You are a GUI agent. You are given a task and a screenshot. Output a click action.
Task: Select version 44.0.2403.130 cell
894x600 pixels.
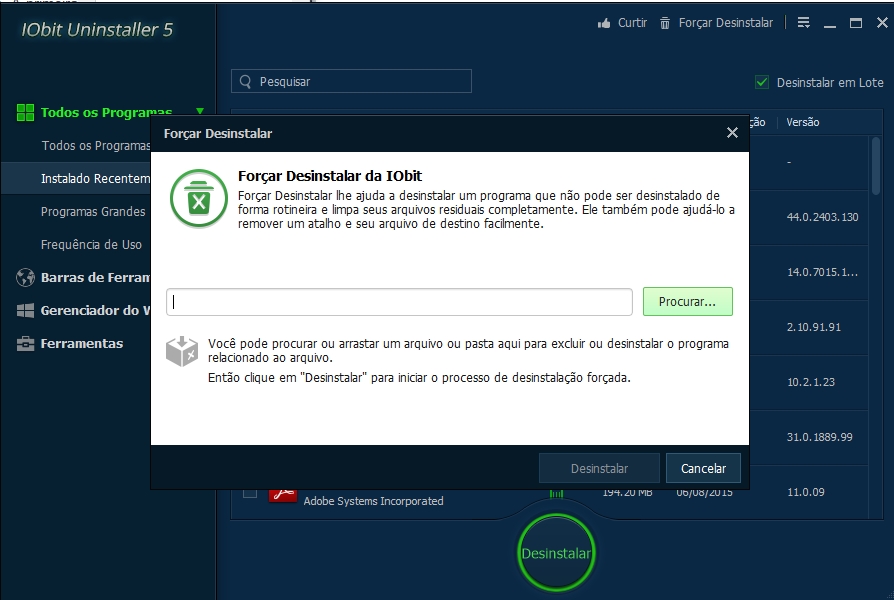(822, 217)
